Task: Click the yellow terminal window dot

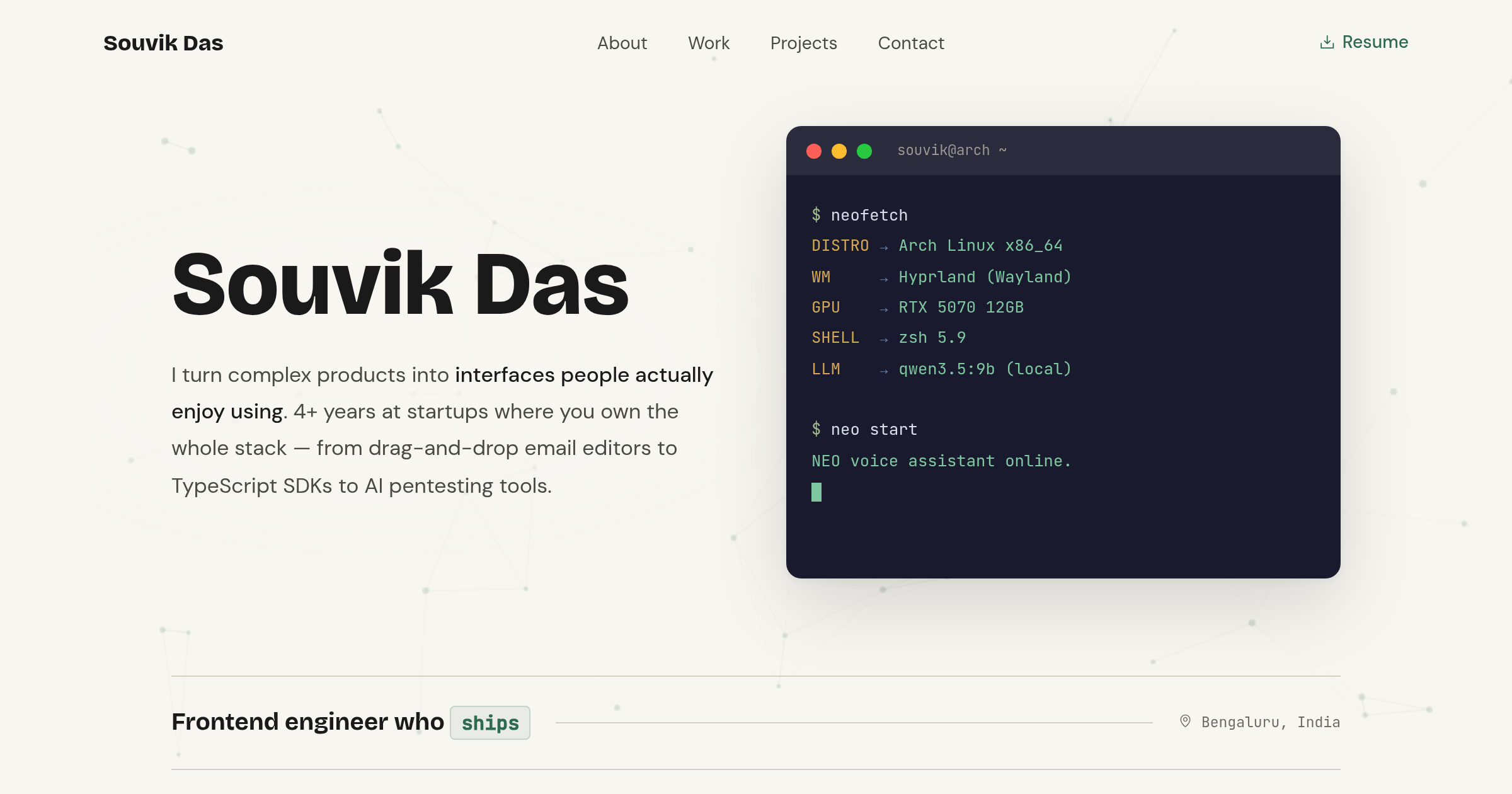Action: click(839, 151)
